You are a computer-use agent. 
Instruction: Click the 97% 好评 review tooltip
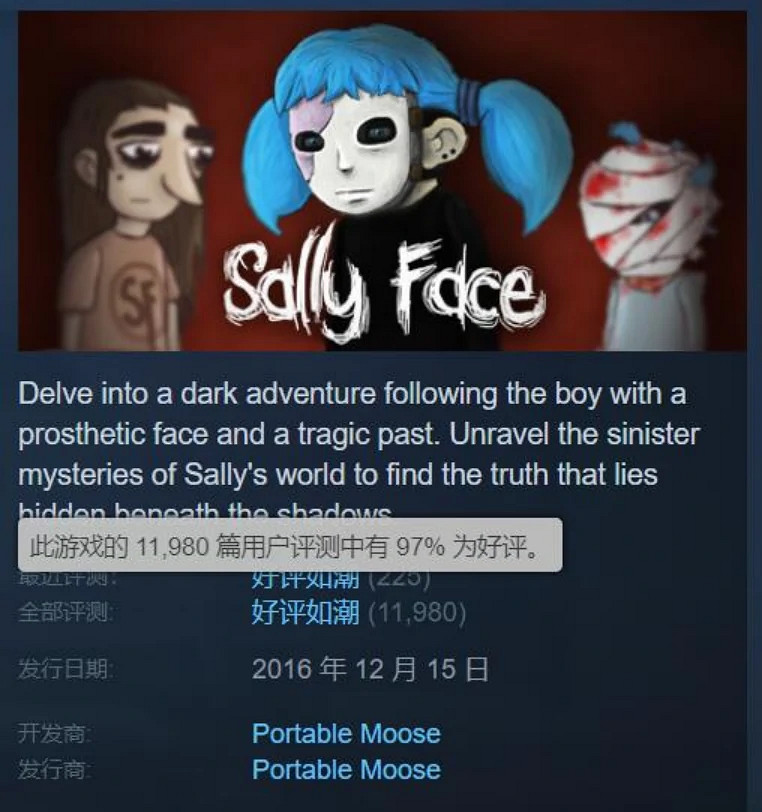click(290, 545)
